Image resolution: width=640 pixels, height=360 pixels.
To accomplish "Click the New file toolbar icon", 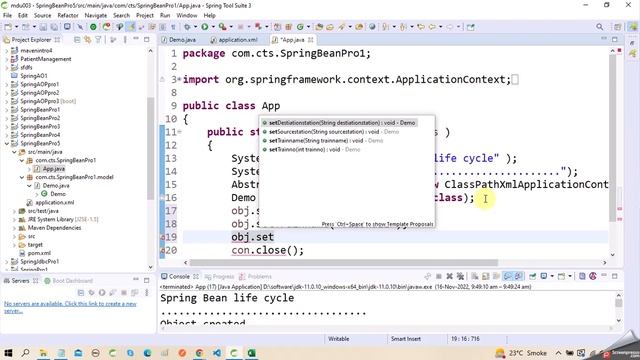I will pos(8,27).
